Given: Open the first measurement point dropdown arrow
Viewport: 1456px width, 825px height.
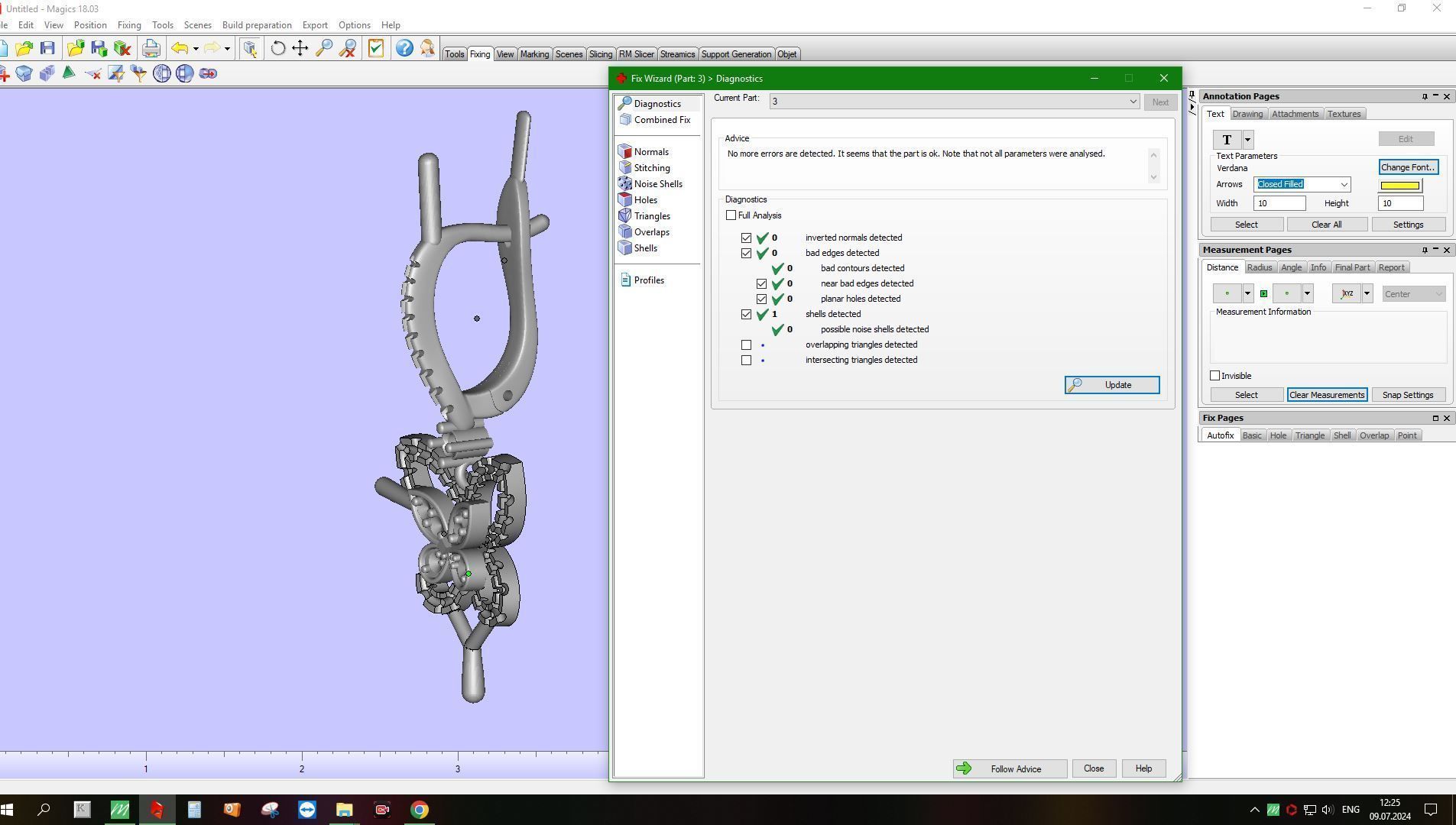Looking at the screenshot, I should click(1247, 294).
